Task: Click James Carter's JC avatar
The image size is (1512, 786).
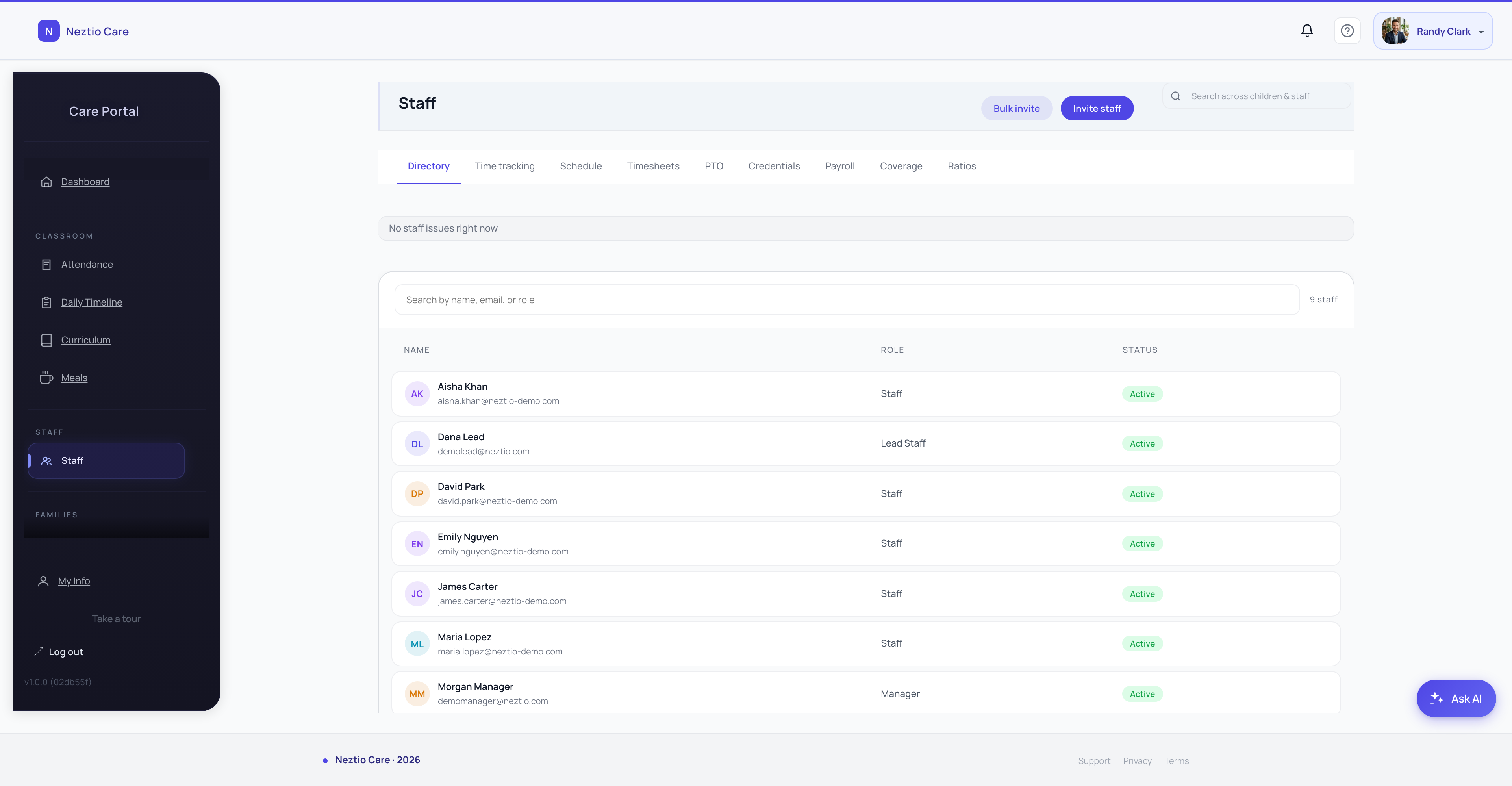Action: click(417, 593)
